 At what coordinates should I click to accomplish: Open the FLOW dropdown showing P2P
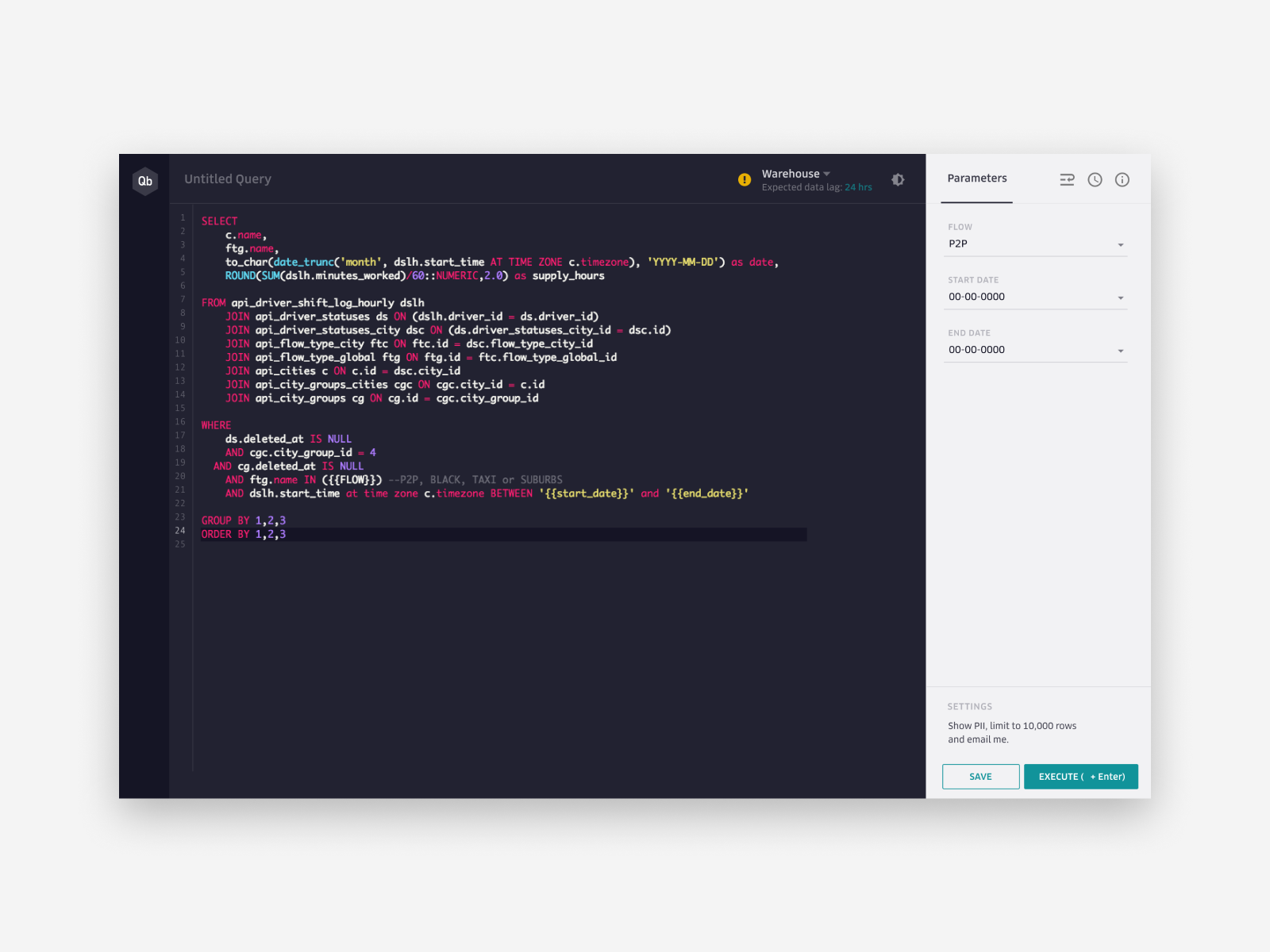click(1035, 244)
